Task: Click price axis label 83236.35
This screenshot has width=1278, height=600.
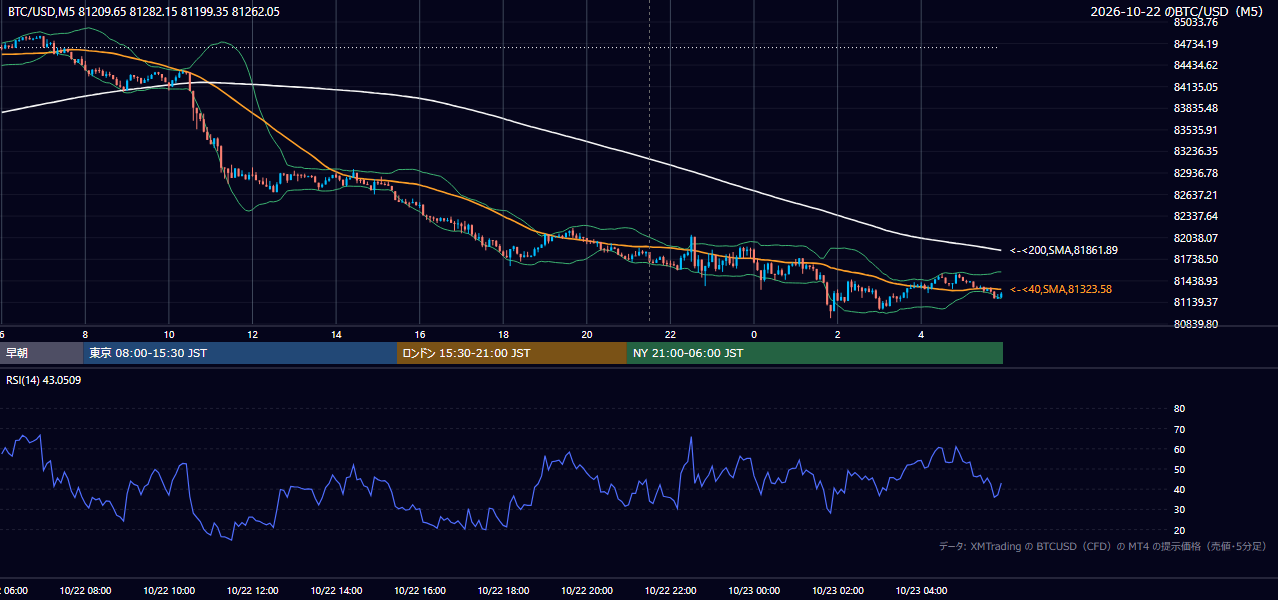Action: pyautogui.click(x=1195, y=151)
